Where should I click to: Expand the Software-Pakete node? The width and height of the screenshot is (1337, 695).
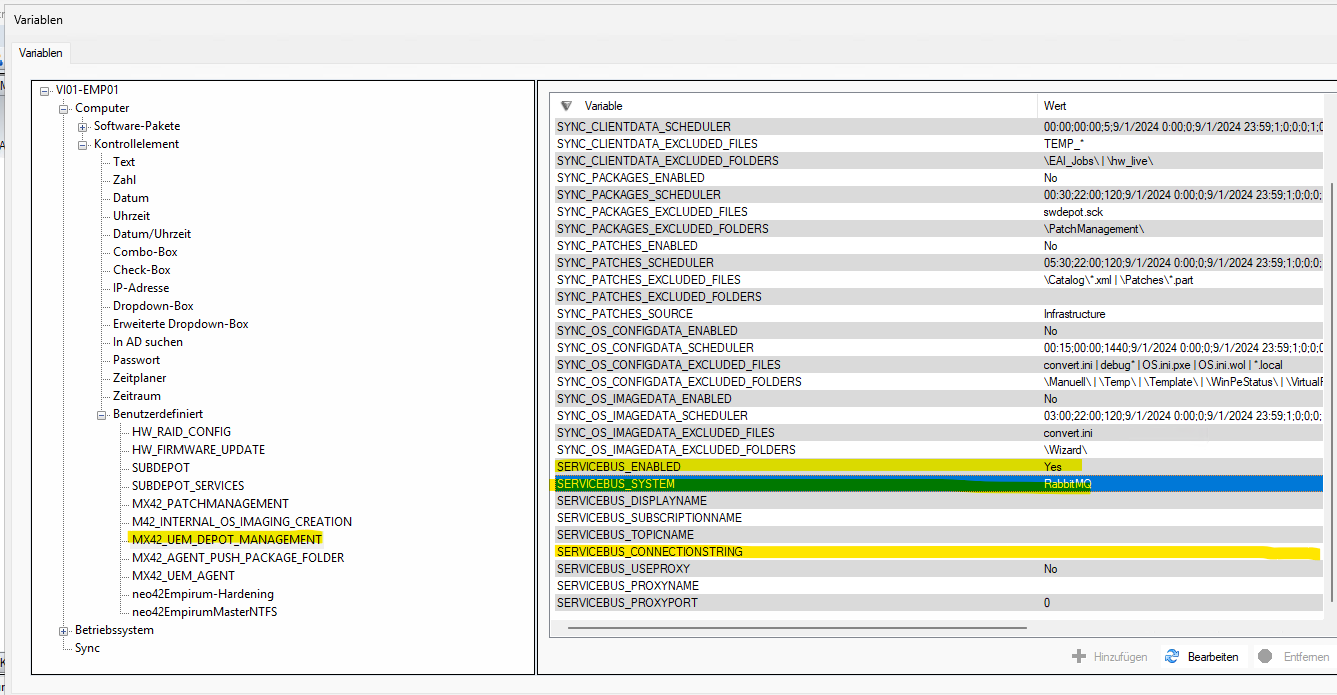[x=83, y=126]
